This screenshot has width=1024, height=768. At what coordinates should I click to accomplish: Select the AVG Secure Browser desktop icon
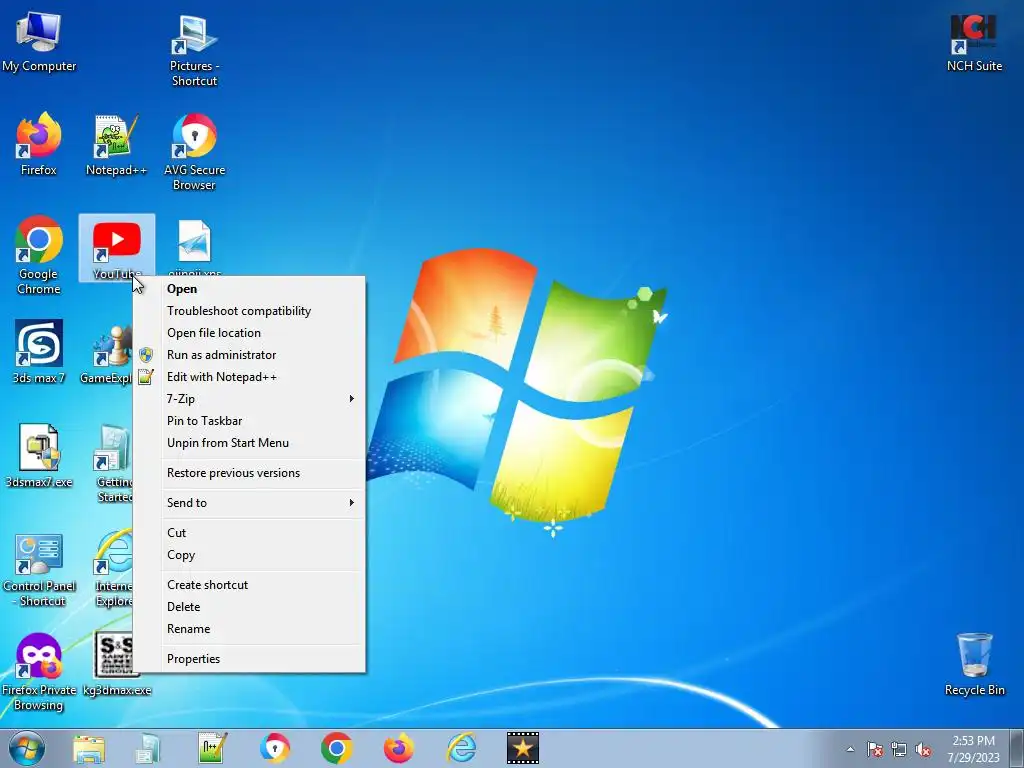click(194, 152)
